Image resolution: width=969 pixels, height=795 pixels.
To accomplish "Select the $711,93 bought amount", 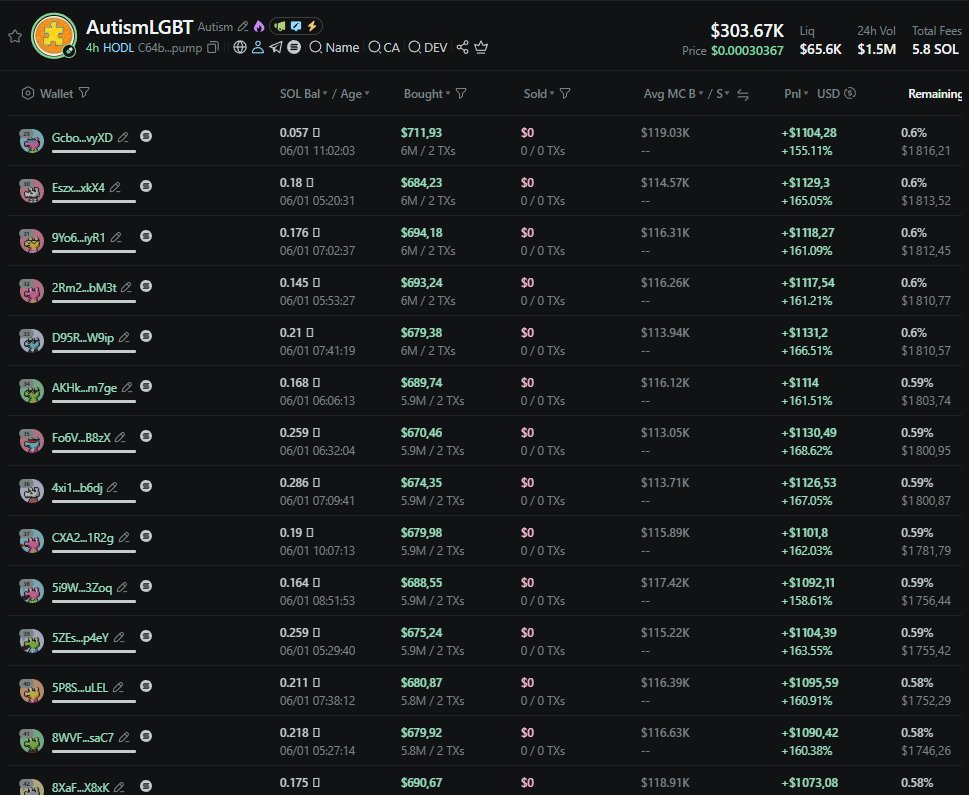I will 421,133.
